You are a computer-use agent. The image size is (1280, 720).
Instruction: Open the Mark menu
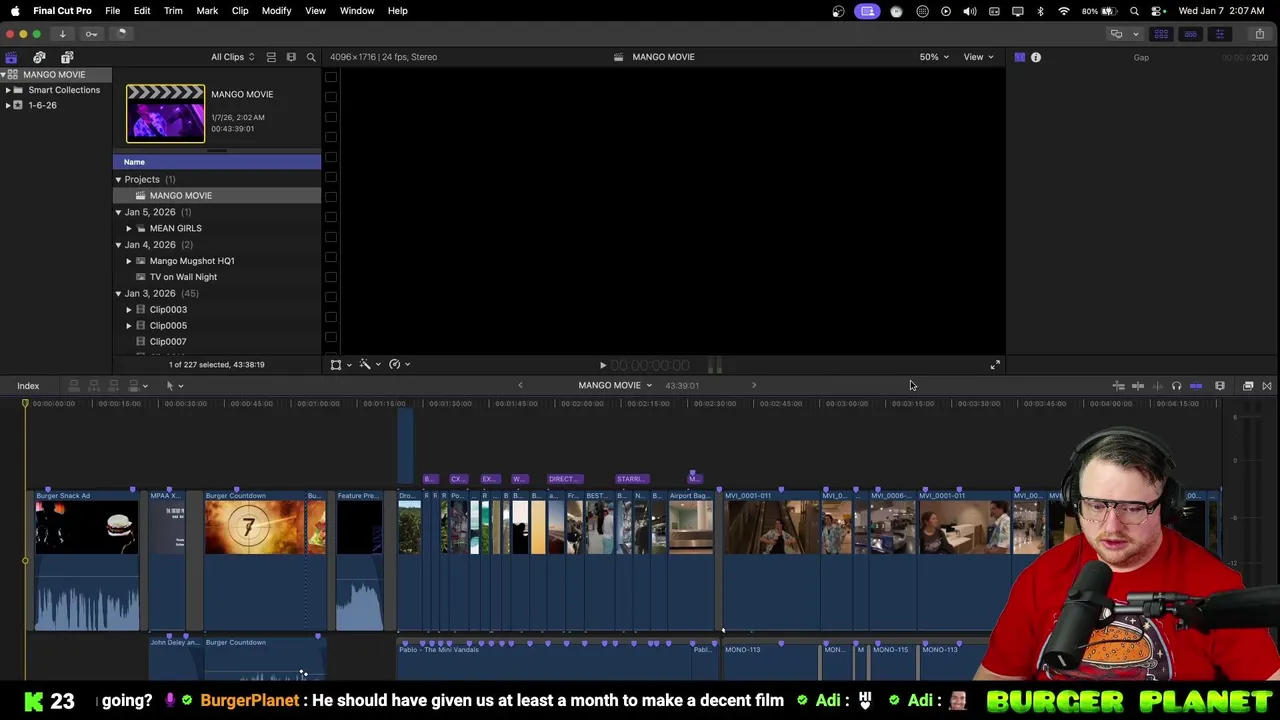207,11
